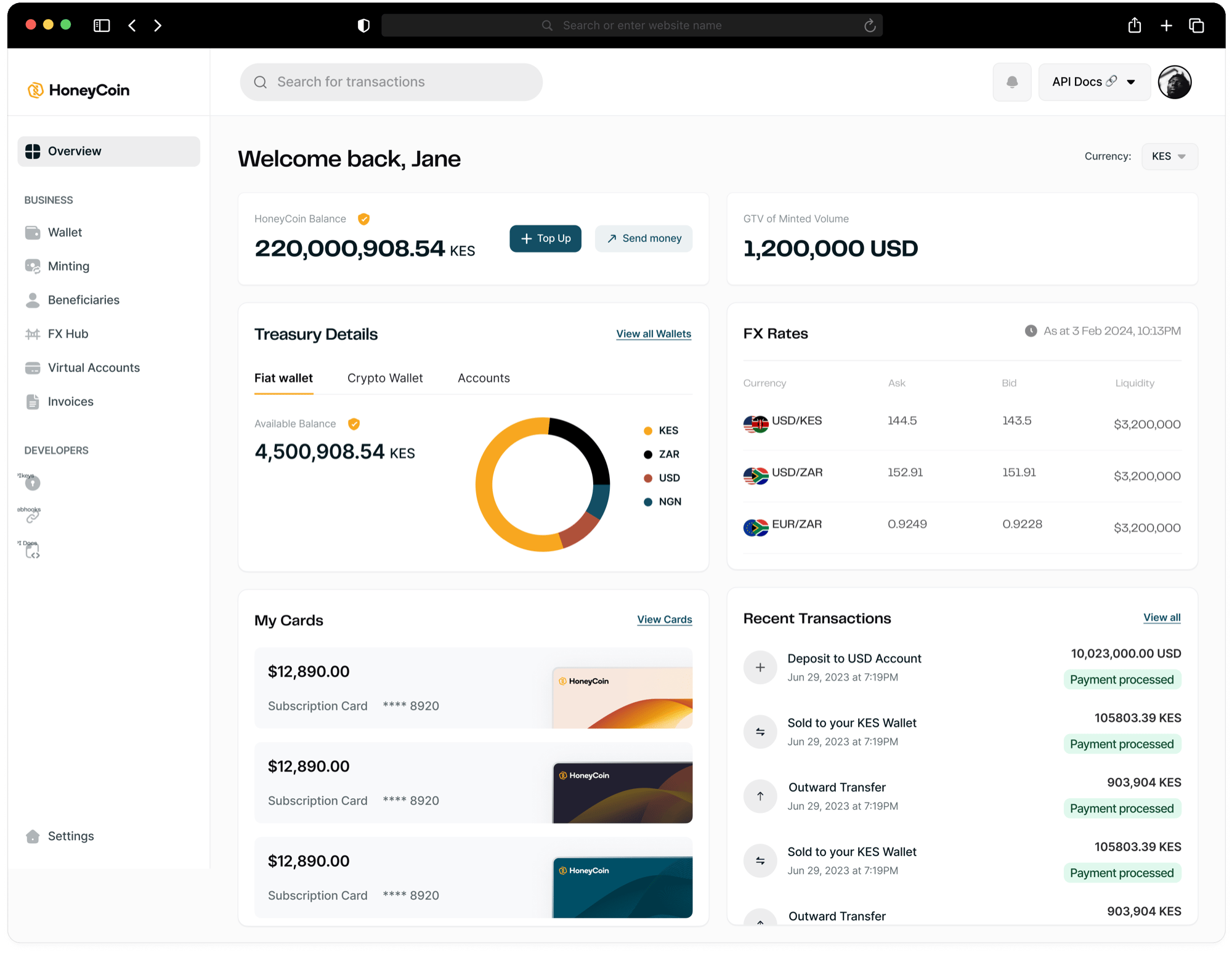The width and height of the screenshot is (1232, 954).
Task: Click the browser address bar
Action: pos(632,25)
